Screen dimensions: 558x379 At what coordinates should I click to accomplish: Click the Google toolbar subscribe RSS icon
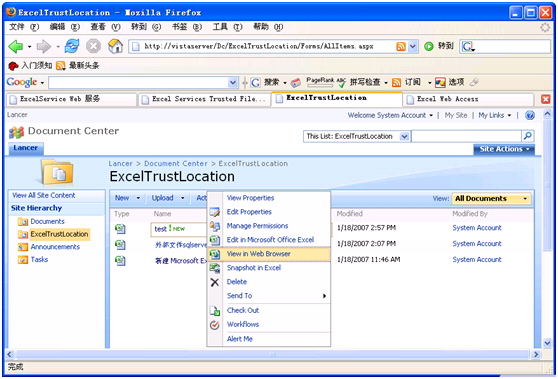396,83
